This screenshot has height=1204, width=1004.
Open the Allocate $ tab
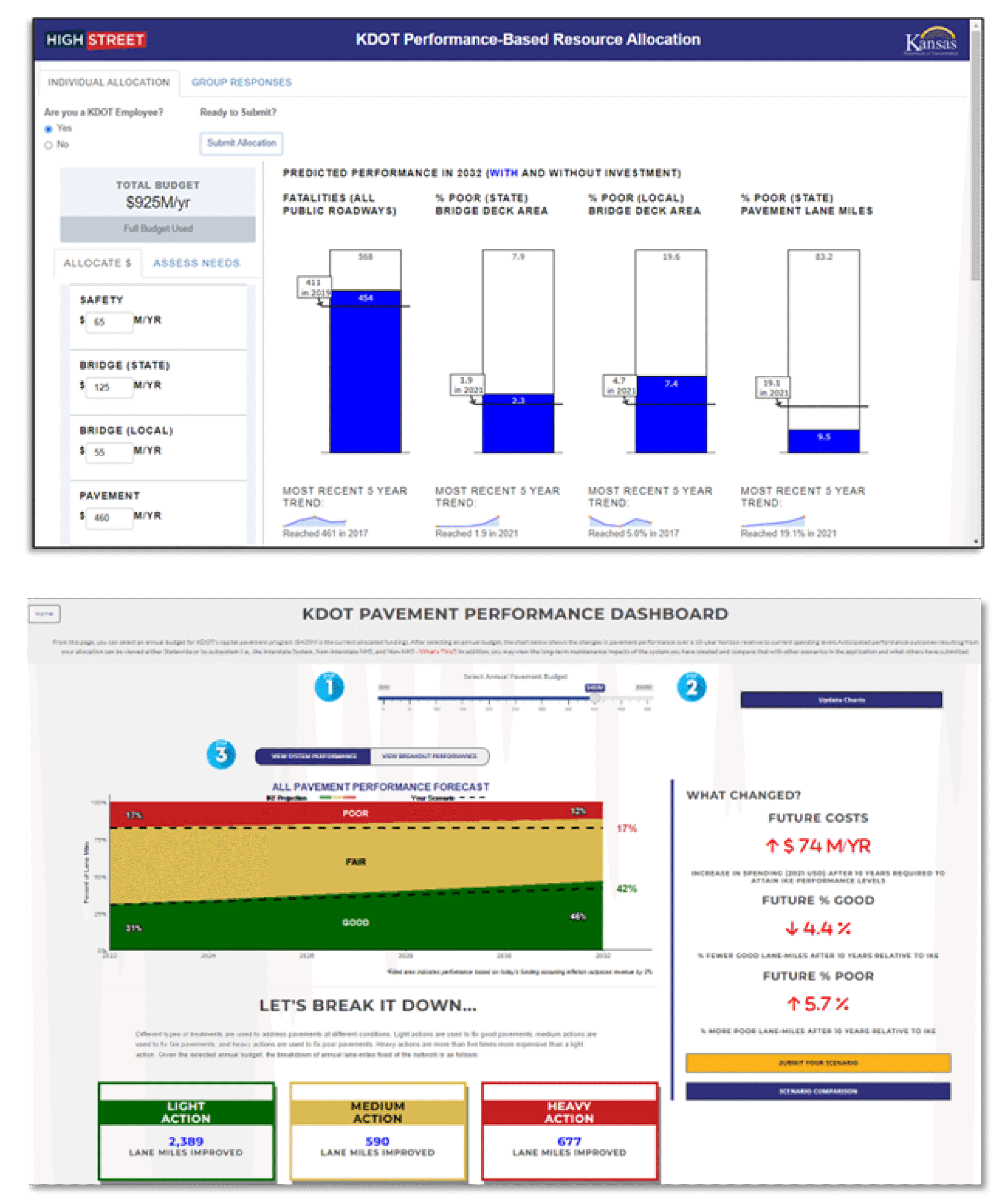pos(97,263)
